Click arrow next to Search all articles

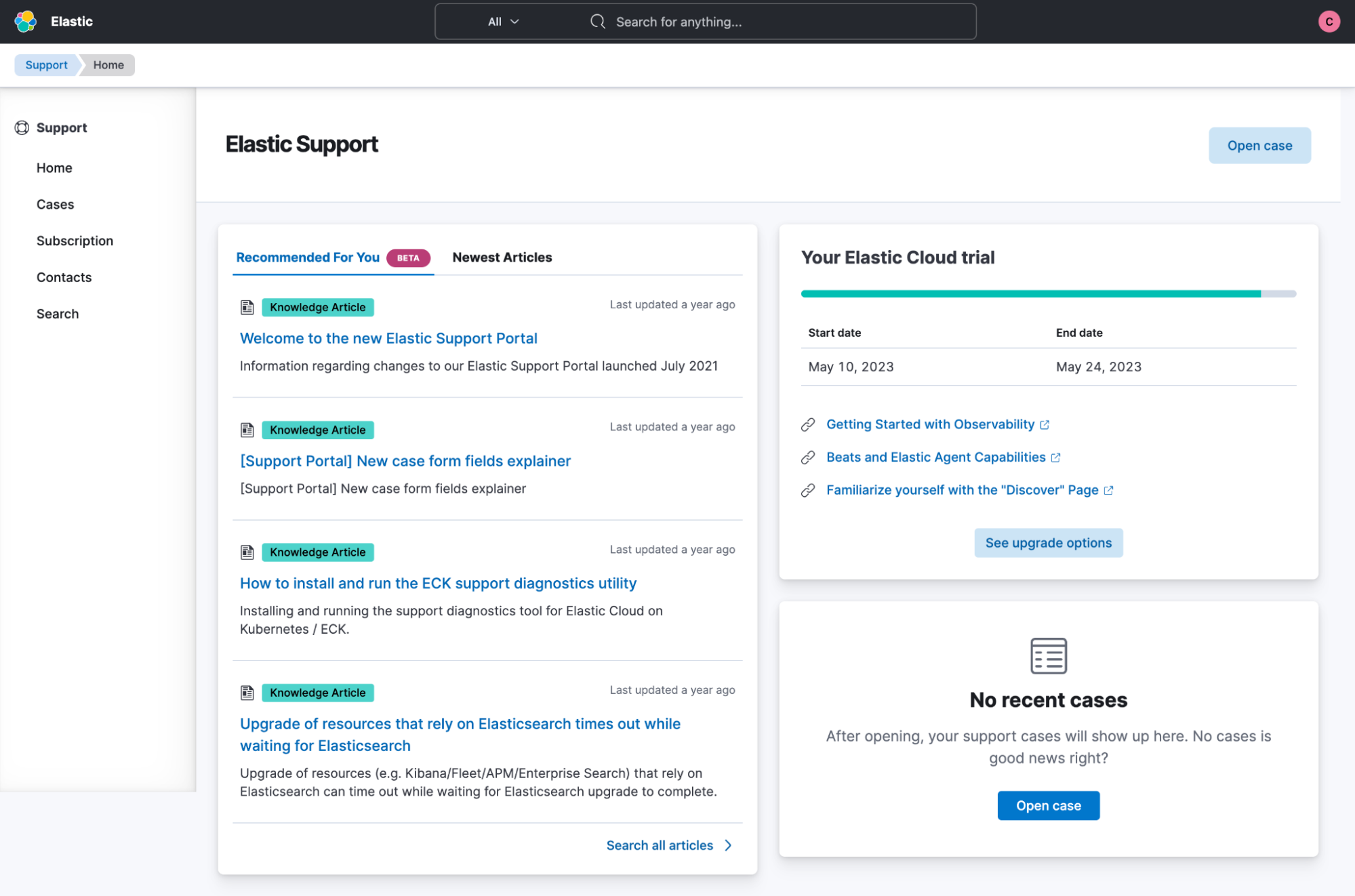pos(728,845)
